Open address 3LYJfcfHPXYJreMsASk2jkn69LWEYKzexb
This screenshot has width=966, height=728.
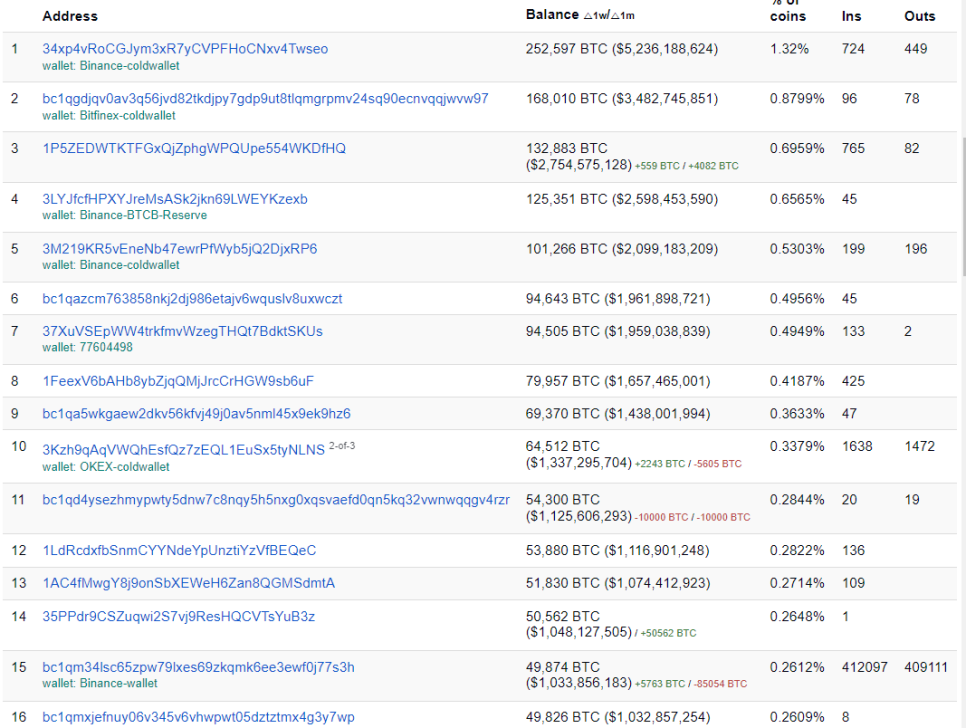click(174, 199)
